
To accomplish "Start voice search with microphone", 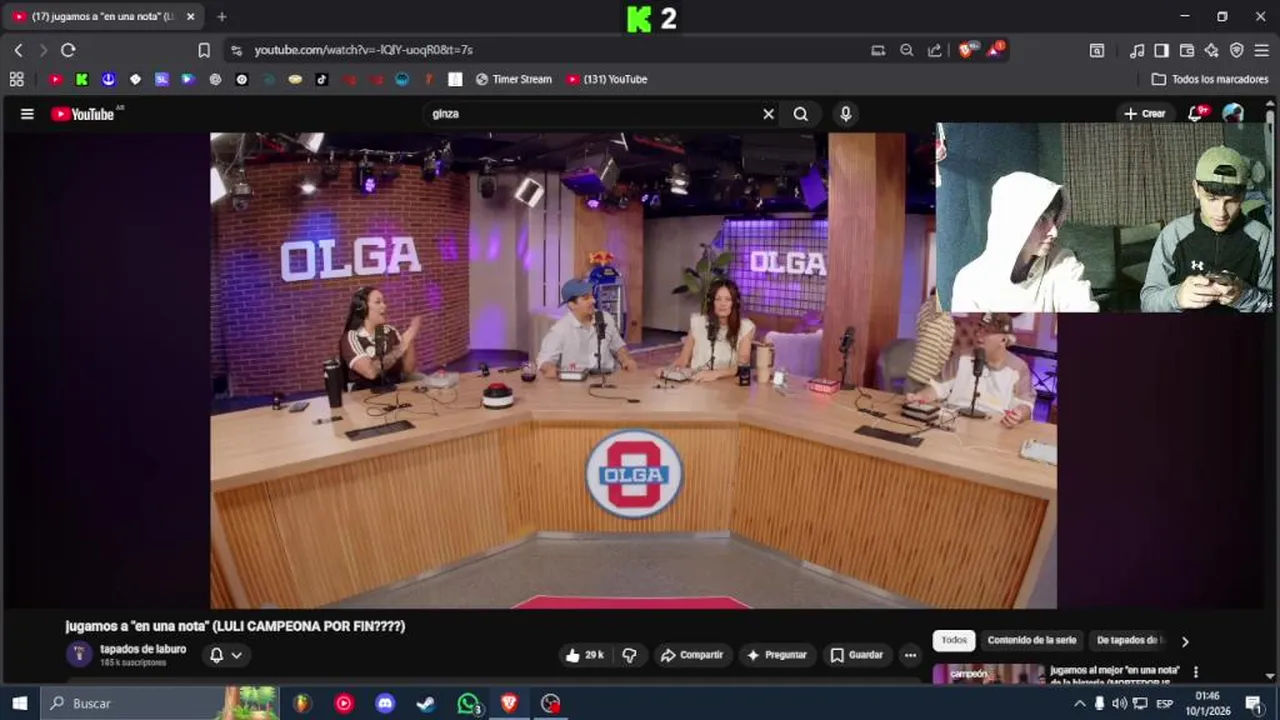I will [845, 114].
